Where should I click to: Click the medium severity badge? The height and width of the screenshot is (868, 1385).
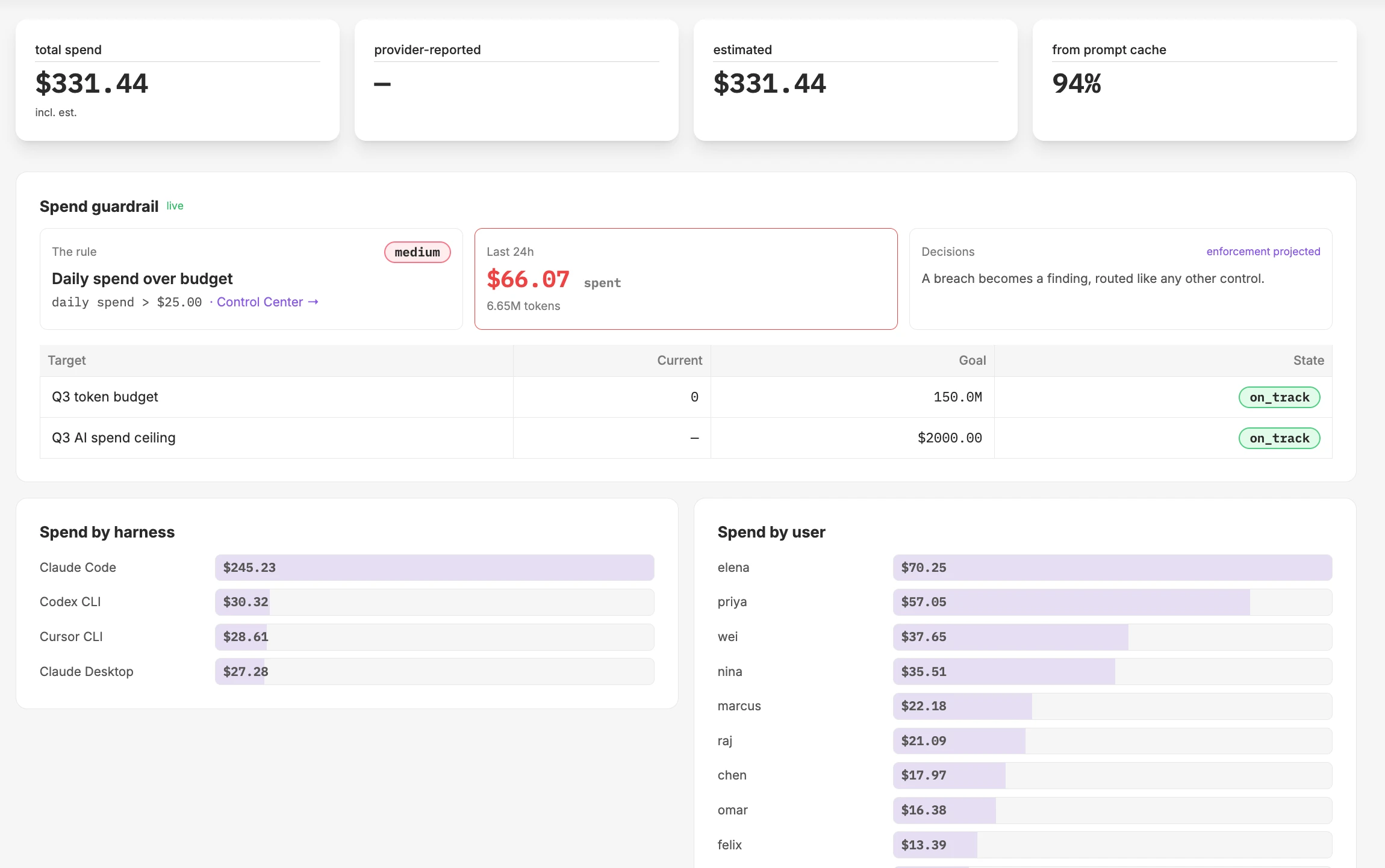pos(417,252)
